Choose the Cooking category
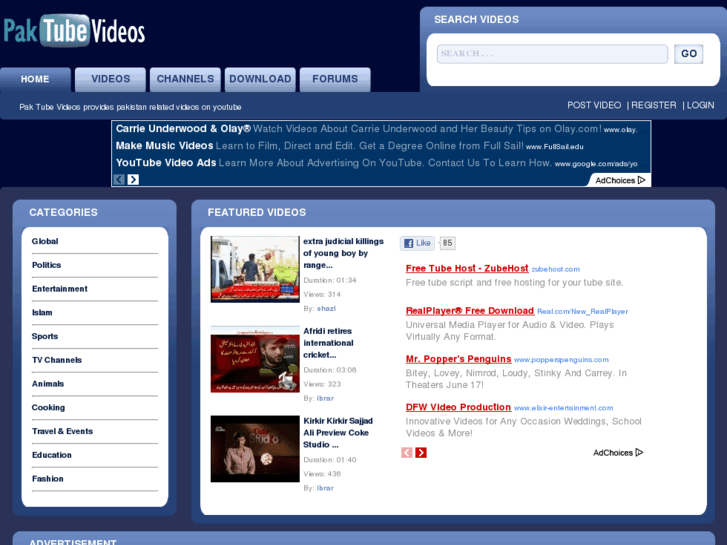 point(48,407)
